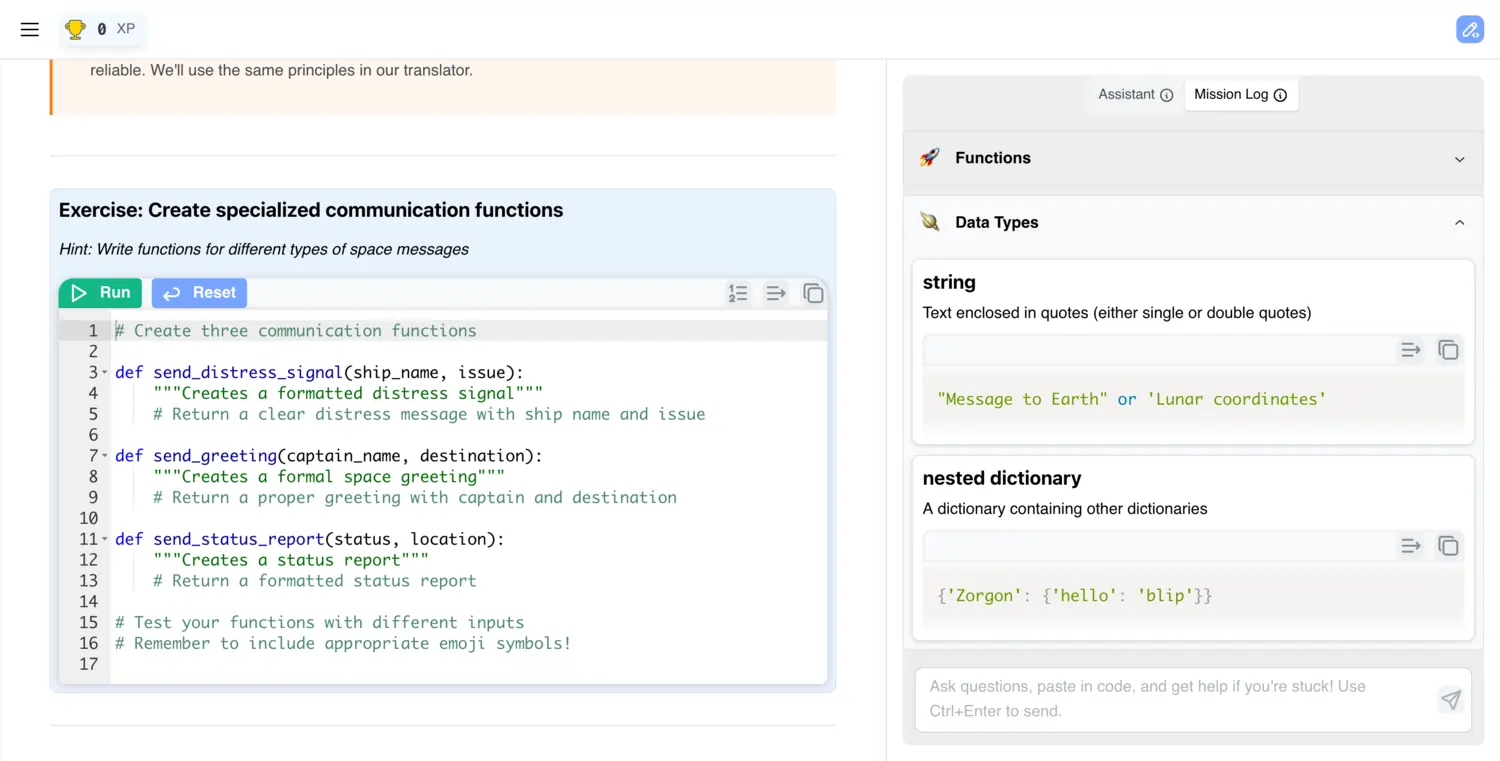
Task: Click the text-wrap arrow icon above the editor
Action: (x=776, y=293)
